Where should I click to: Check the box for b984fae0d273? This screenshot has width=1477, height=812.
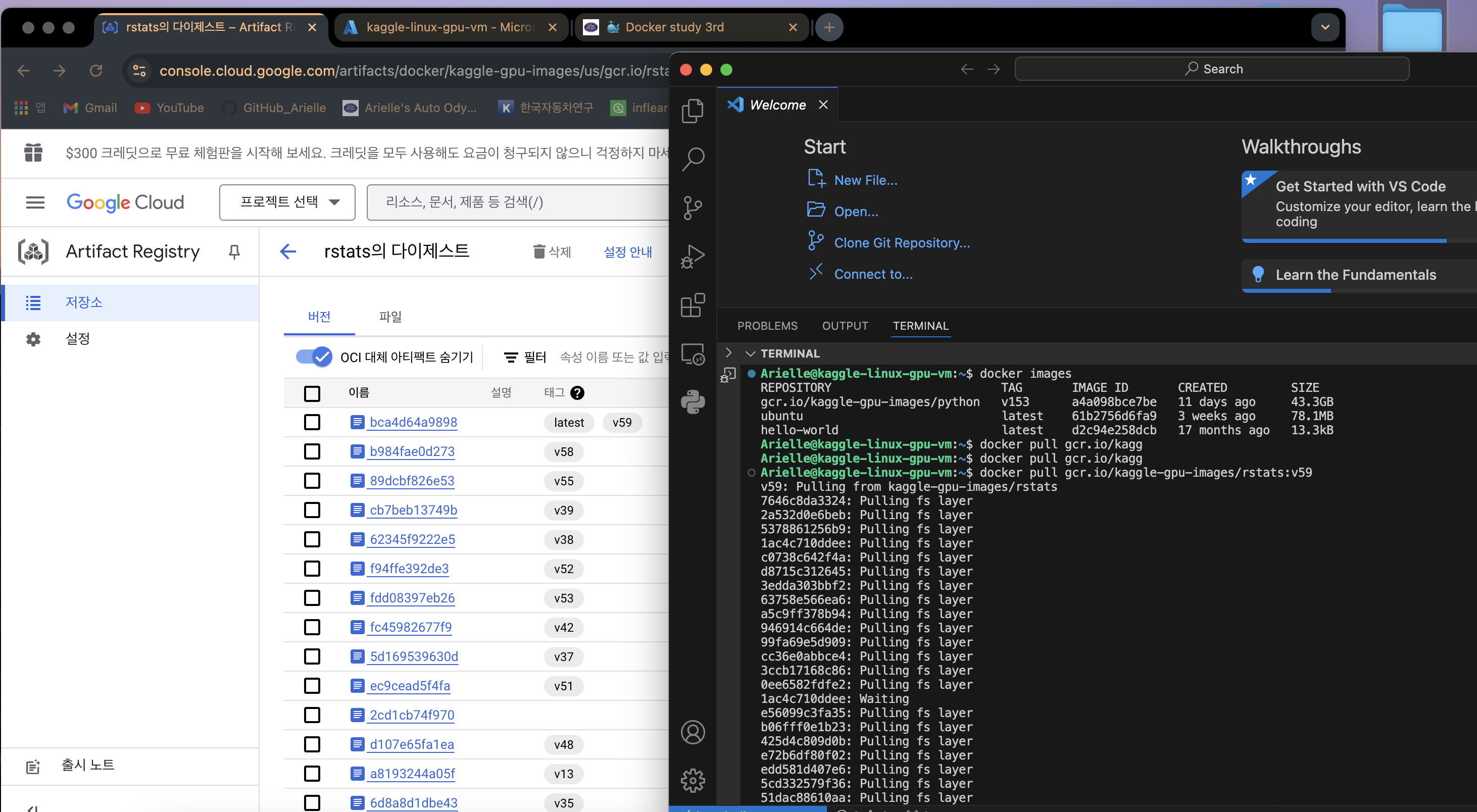(312, 451)
